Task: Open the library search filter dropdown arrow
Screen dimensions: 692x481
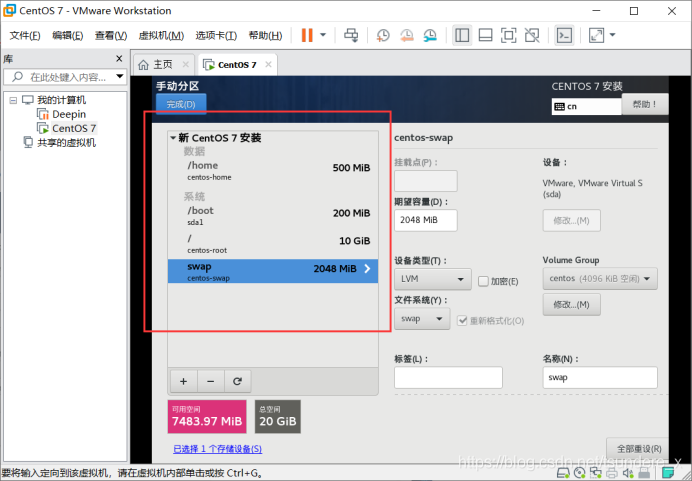Action: click(x=120, y=76)
